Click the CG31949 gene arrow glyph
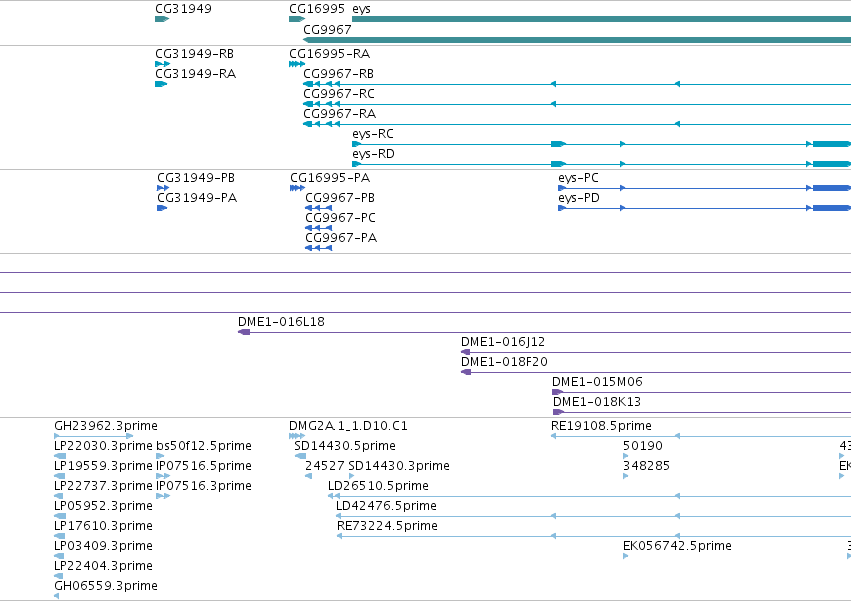 tap(162, 19)
